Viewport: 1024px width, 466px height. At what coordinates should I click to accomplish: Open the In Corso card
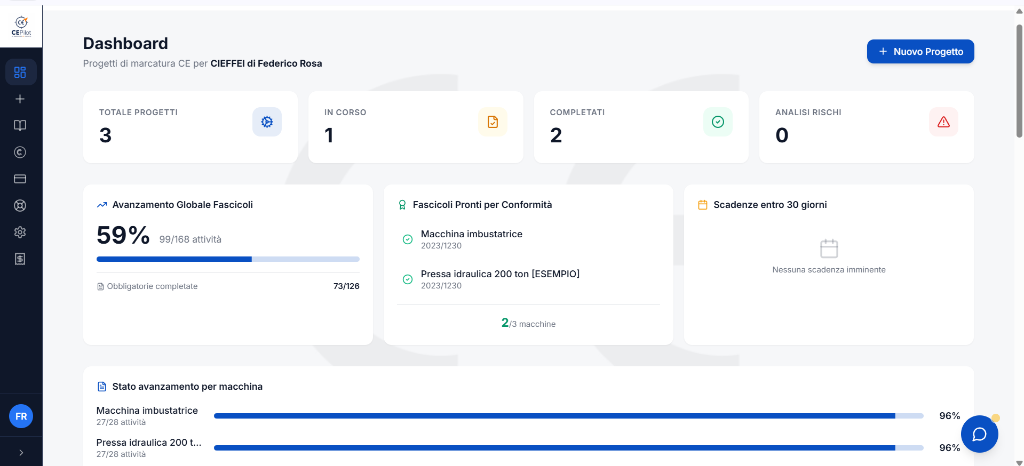(415, 127)
